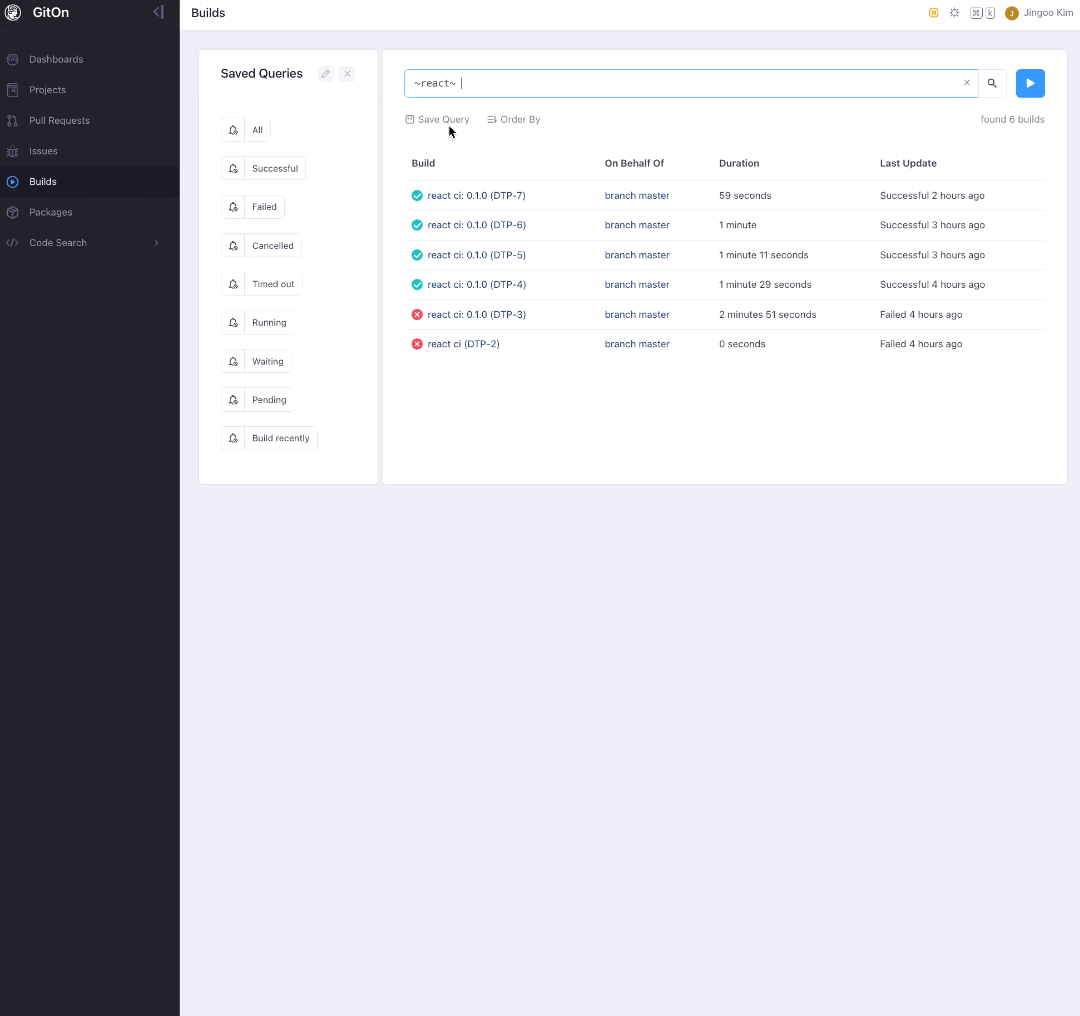This screenshot has height=1016, width=1080.
Task: Select the Successful saved query
Action: pos(275,169)
